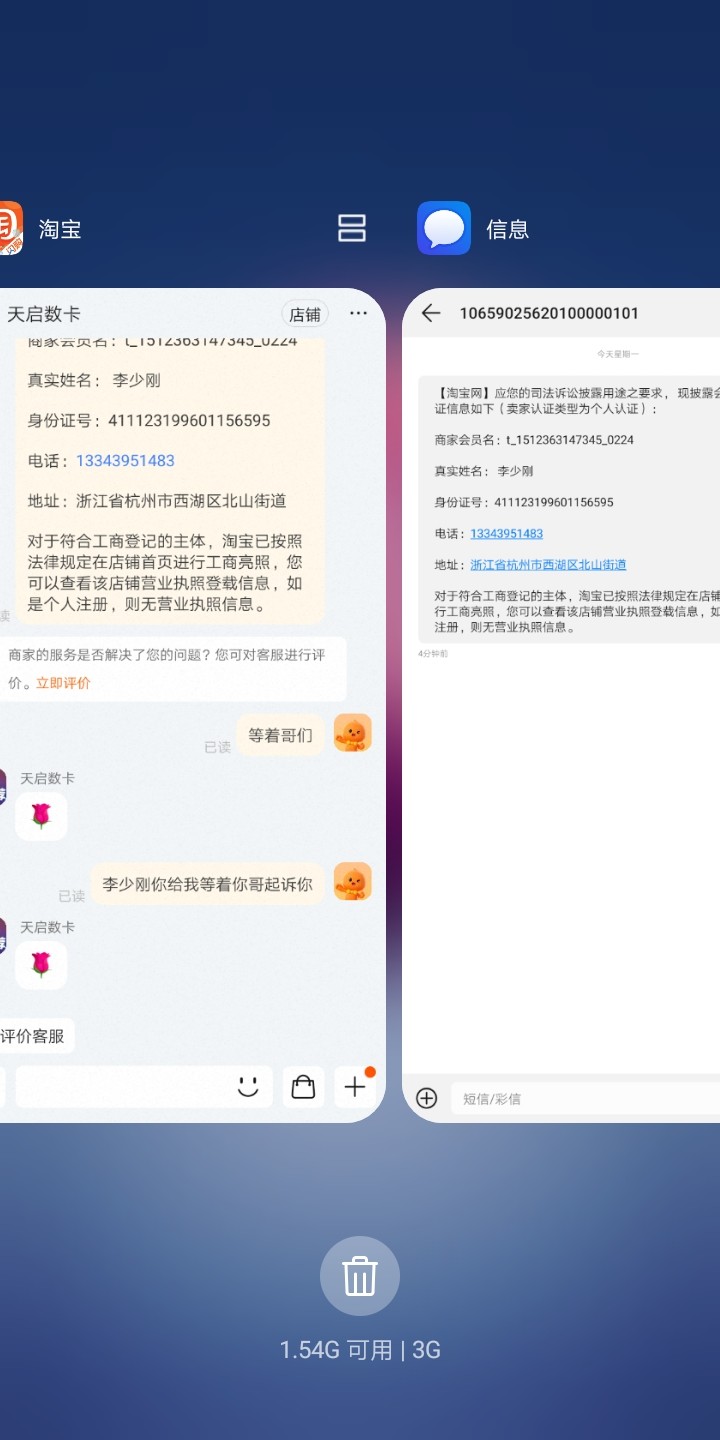Tap the 商家会员名 line in Messages

coord(534,440)
